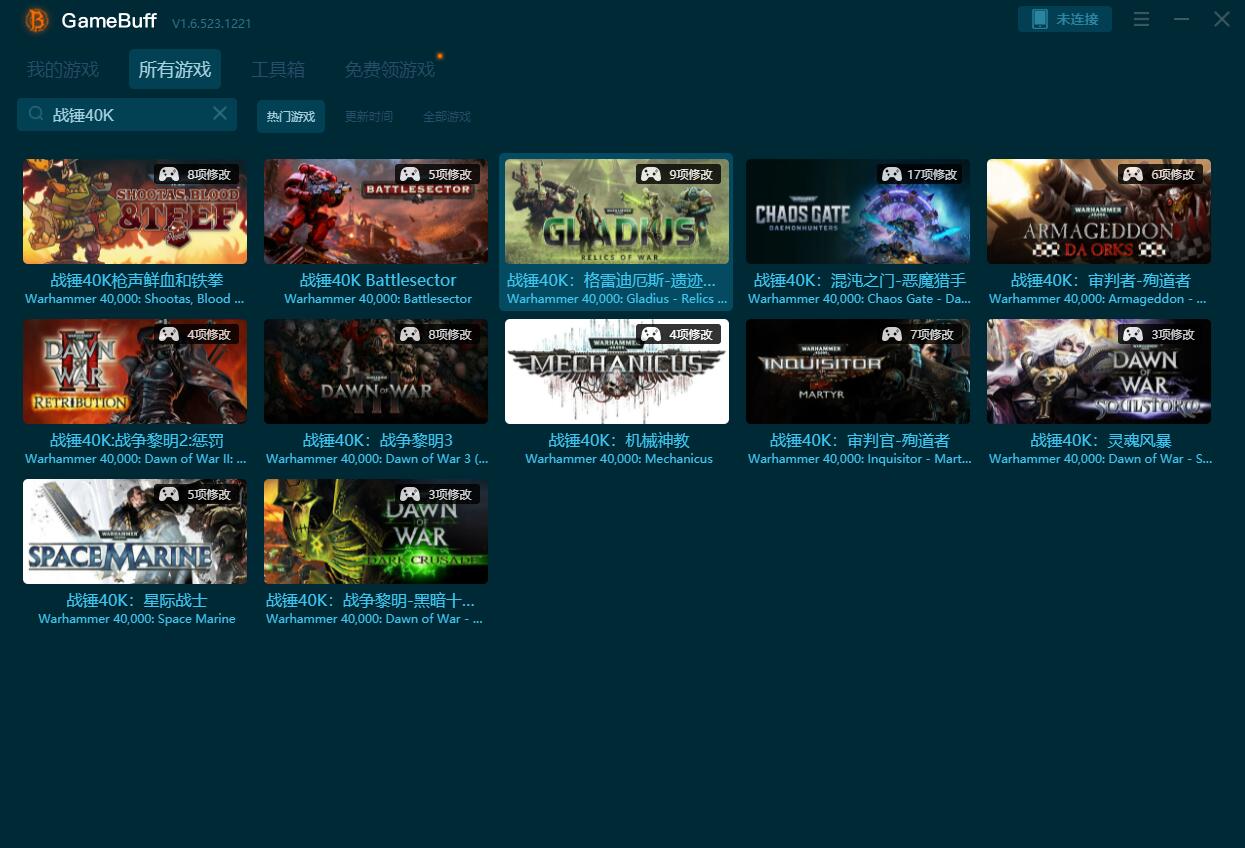The height and width of the screenshot is (848, 1245).
Task: Open the Dawn of War Dark Crusade cover
Action: click(x=376, y=531)
